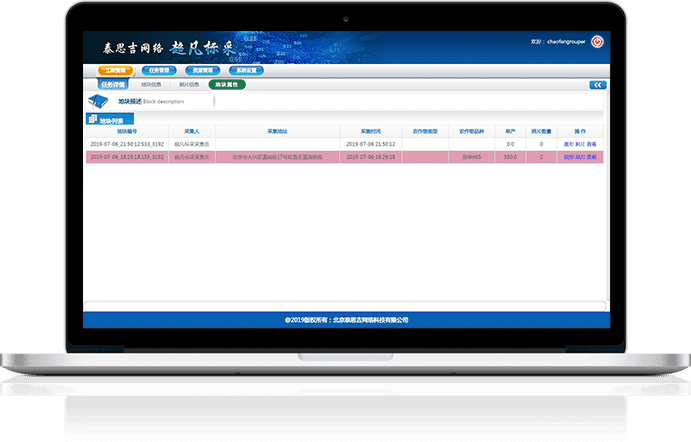Viewport: 691px width, 442px height.
Task: Click the 查看 link in the pink highlighted row
Action: [x=592, y=157]
